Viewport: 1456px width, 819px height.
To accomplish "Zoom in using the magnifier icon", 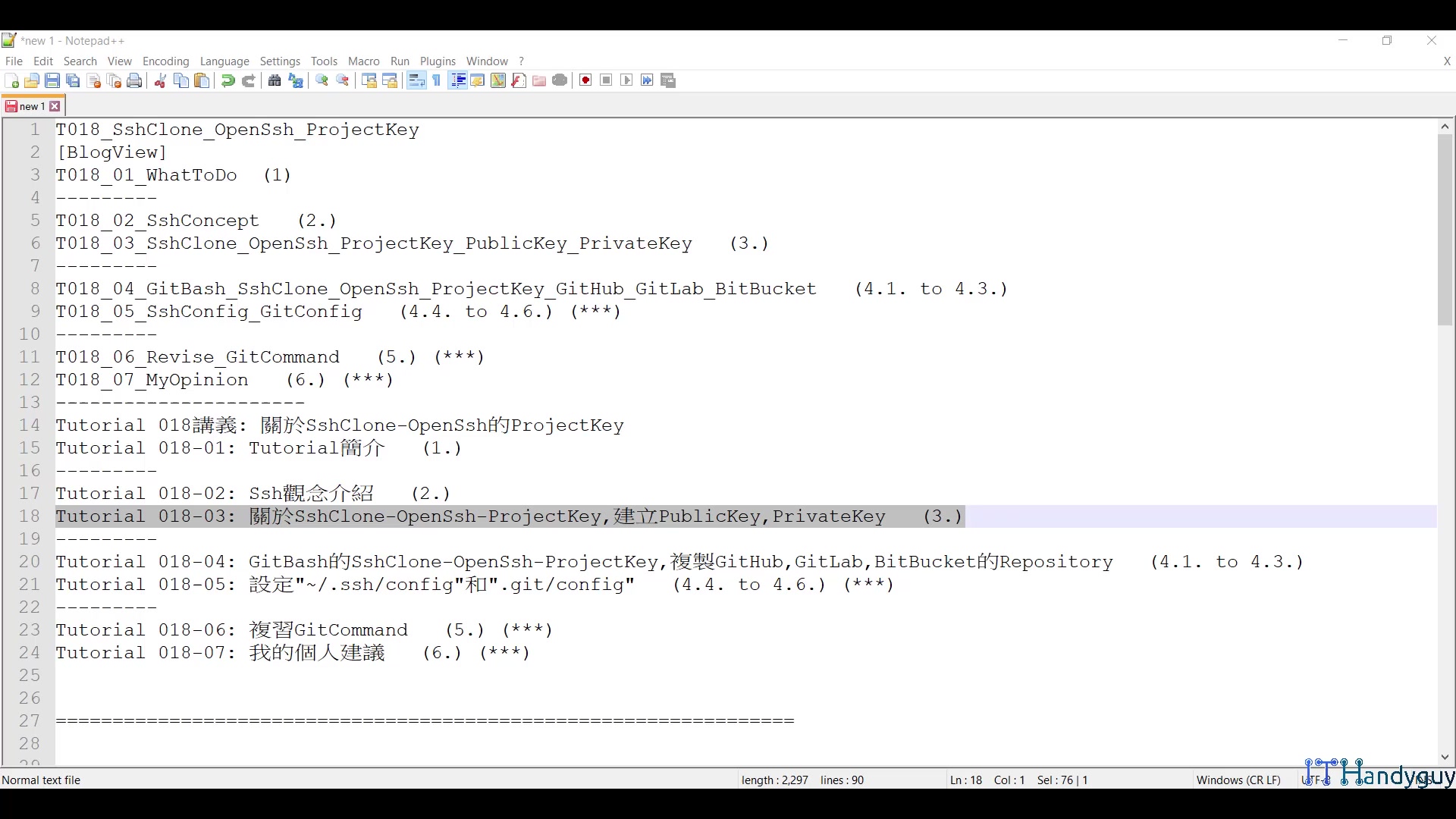I will [322, 80].
